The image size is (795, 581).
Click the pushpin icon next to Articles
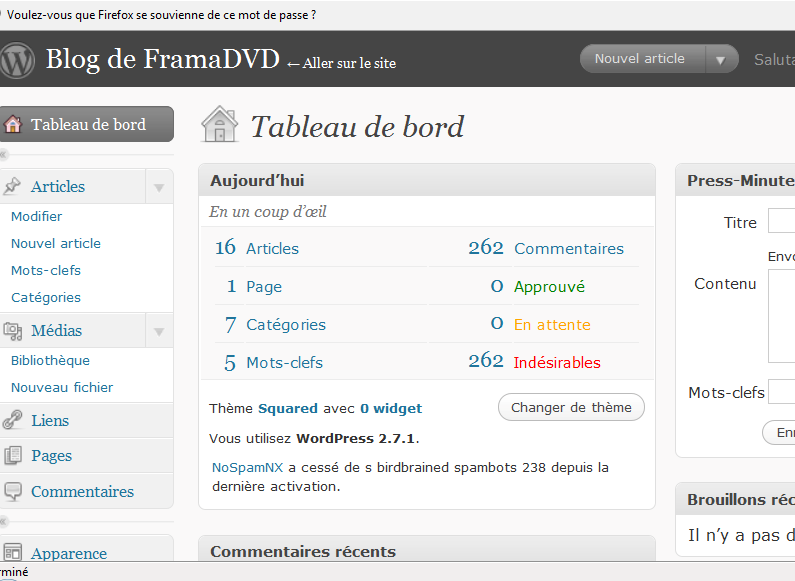[12, 186]
